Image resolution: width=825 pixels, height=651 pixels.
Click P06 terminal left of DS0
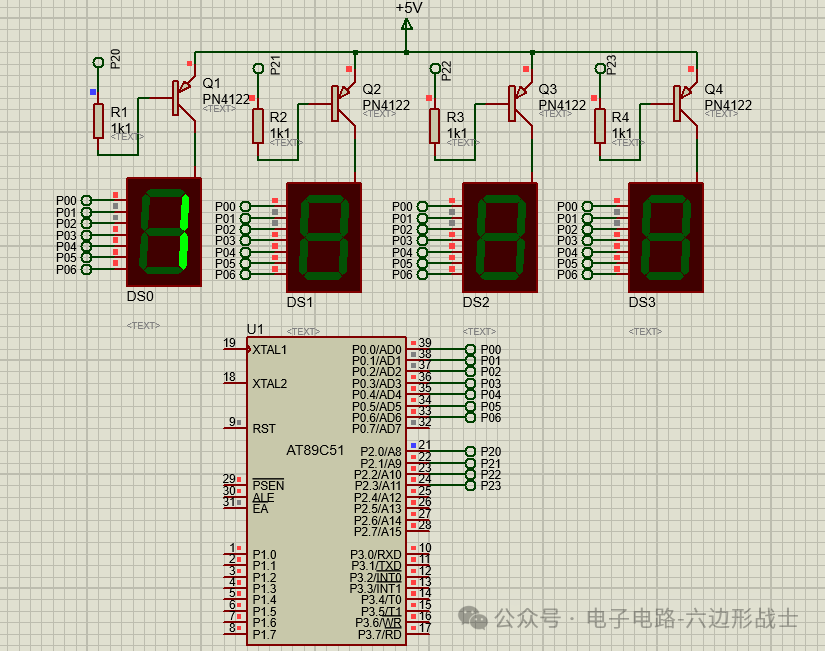coord(86,269)
